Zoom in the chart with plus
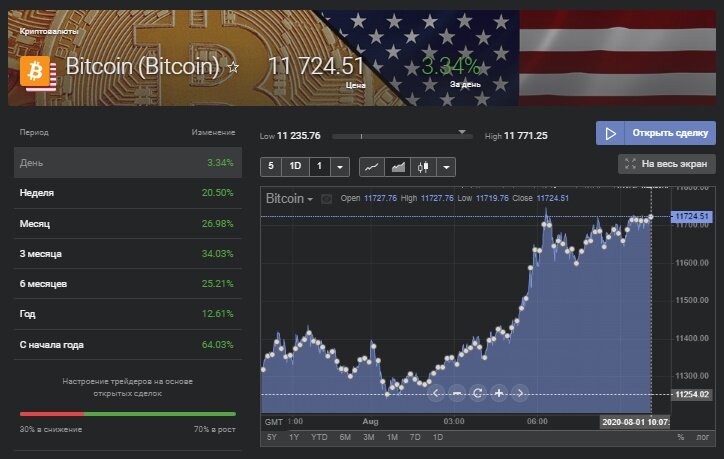This screenshot has height=459, width=724. pyautogui.click(x=498, y=393)
